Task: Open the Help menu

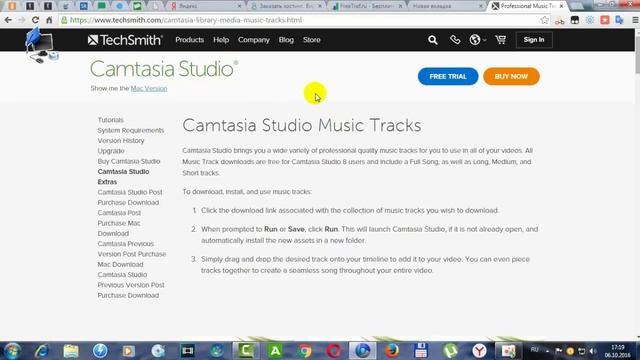Action: click(221, 40)
